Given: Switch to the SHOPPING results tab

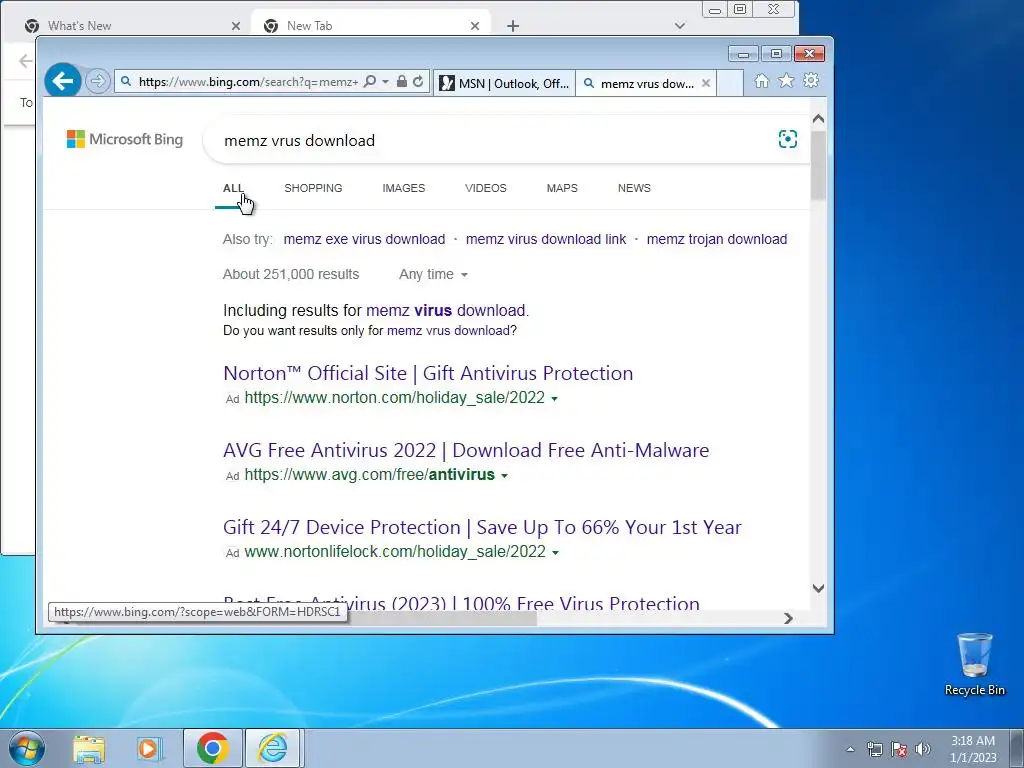Looking at the screenshot, I should click(x=313, y=188).
